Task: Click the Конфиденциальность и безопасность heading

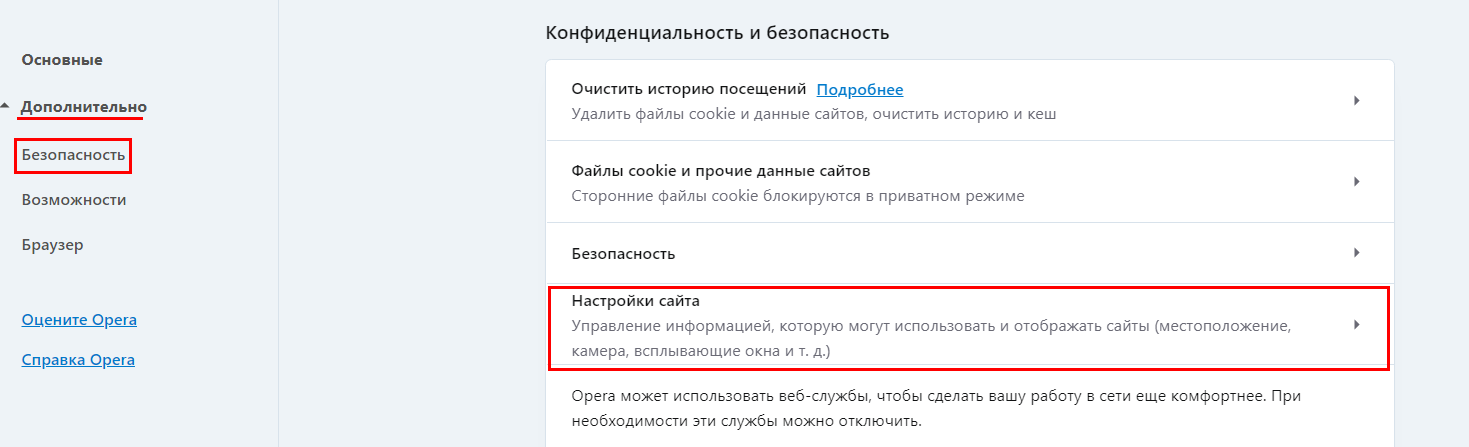Action: point(717,33)
